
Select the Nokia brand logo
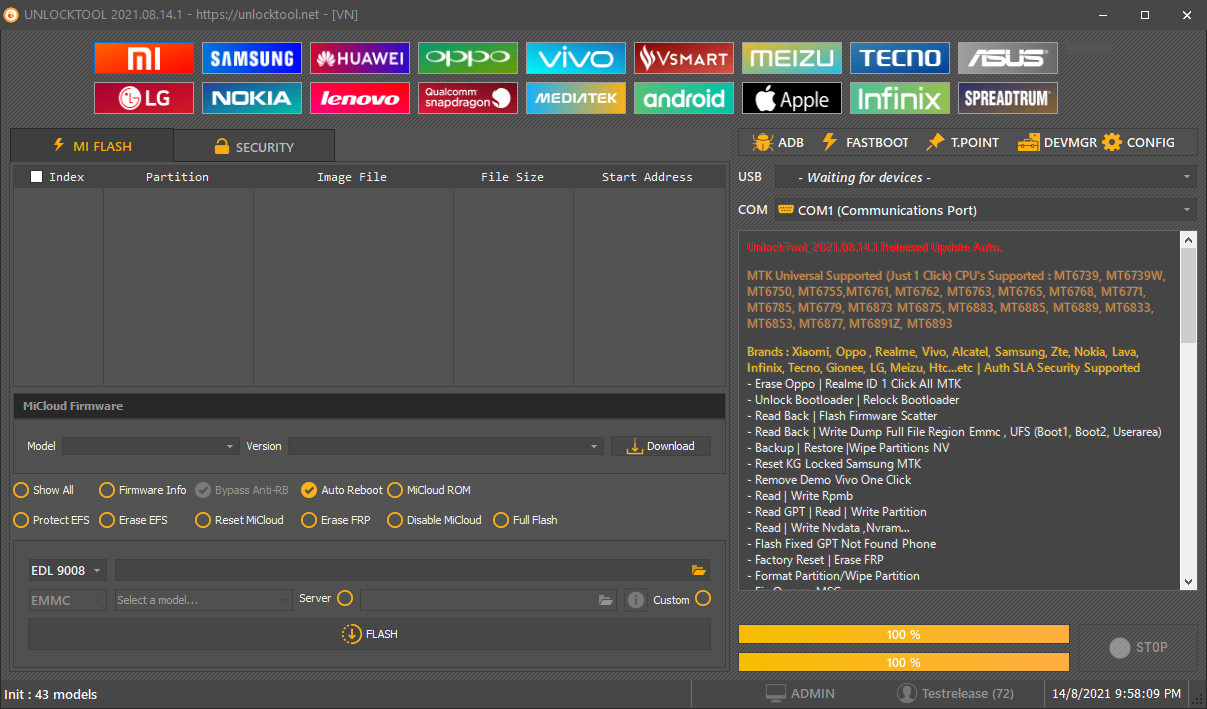click(252, 98)
